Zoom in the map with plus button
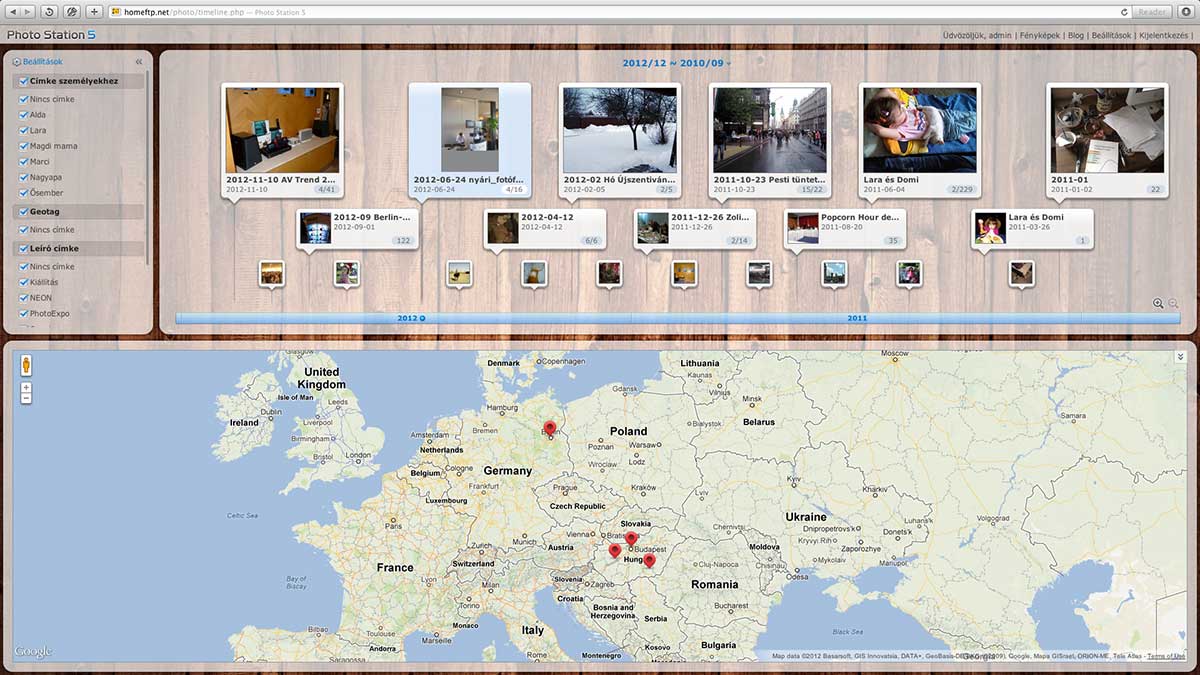 26,387
